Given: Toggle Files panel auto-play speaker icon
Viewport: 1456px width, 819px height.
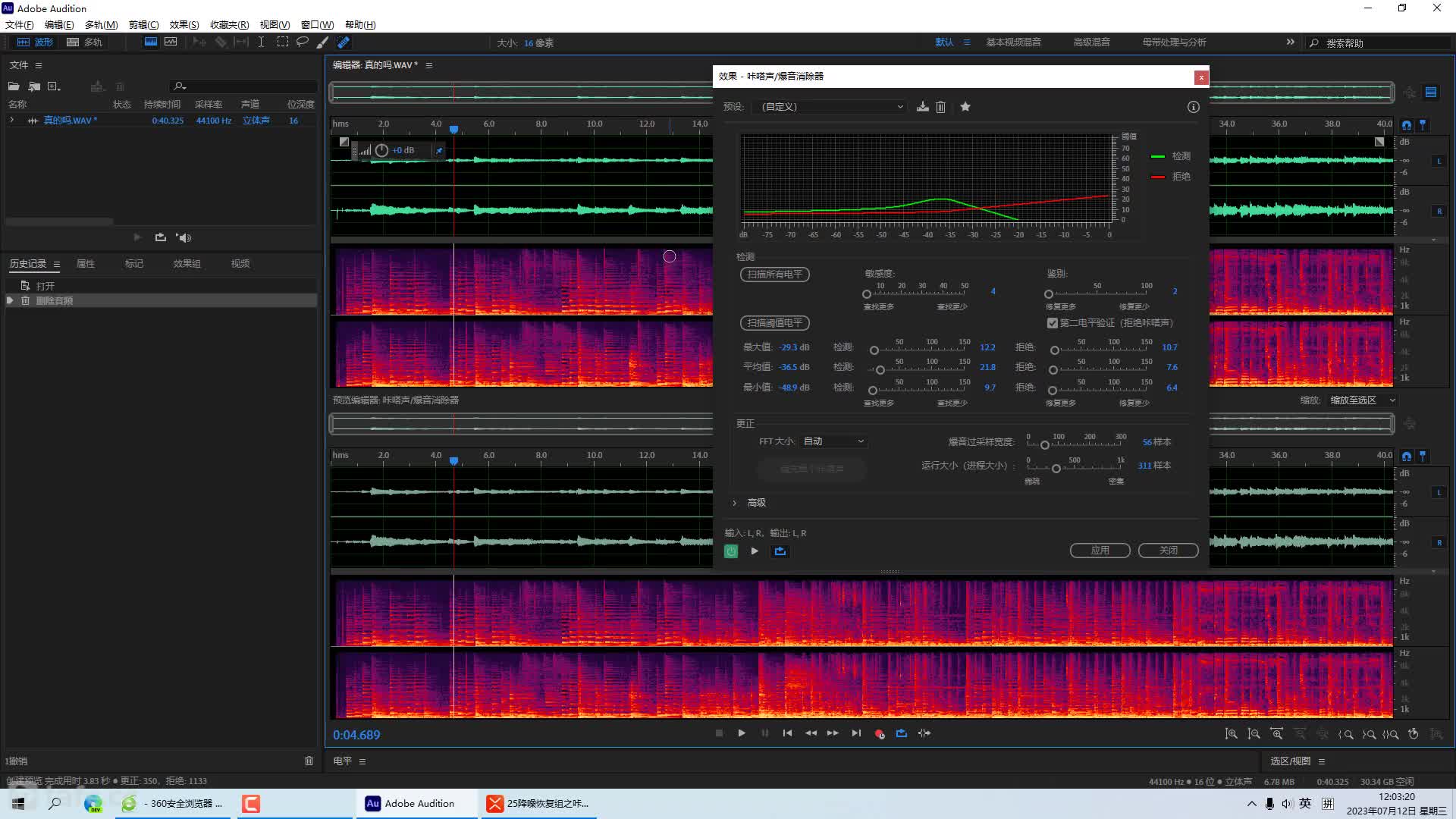Looking at the screenshot, I should [x=184, y=237].
